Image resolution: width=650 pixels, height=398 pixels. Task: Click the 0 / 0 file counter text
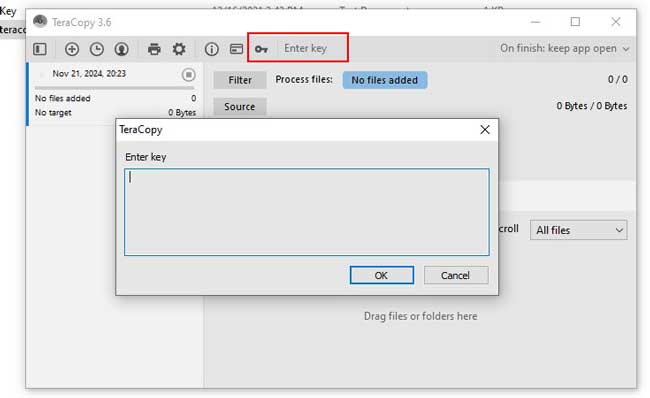click(x=617, y=79)
